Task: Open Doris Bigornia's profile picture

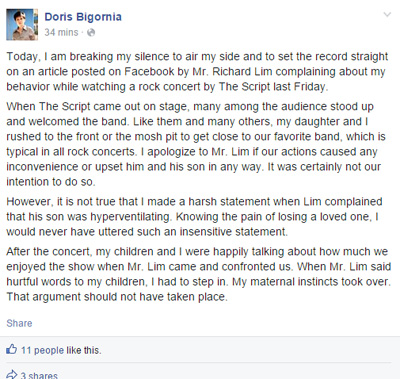Action: coord(22,25)
